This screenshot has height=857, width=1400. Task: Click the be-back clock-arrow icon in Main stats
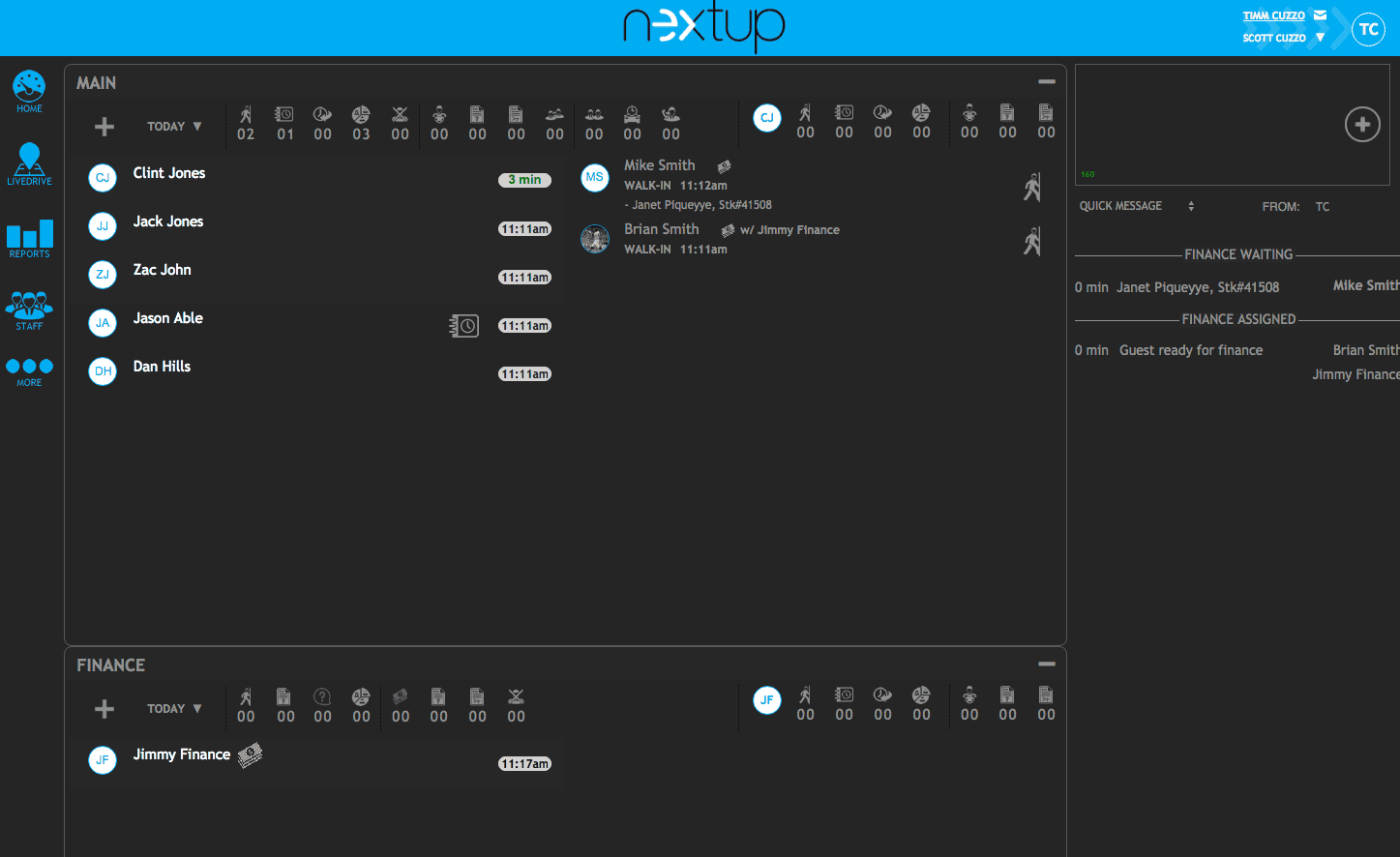click(x=322, y=114)
